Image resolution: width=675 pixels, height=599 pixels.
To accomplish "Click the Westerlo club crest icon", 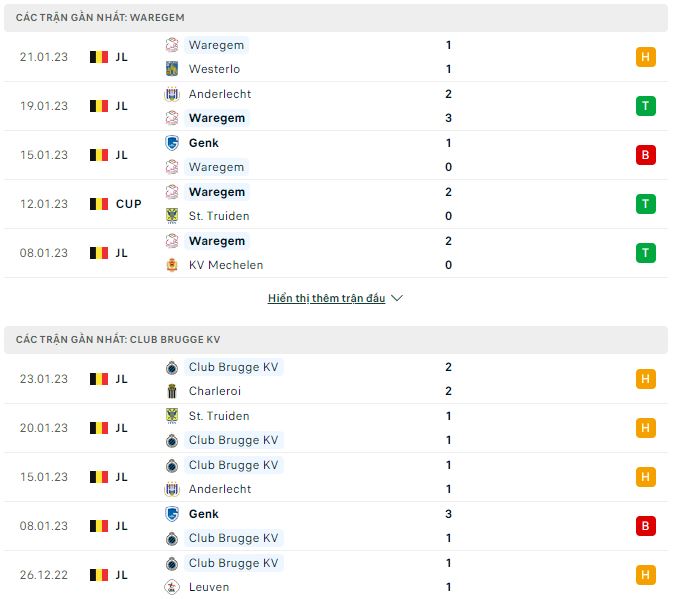I will (x=172, y=69).
